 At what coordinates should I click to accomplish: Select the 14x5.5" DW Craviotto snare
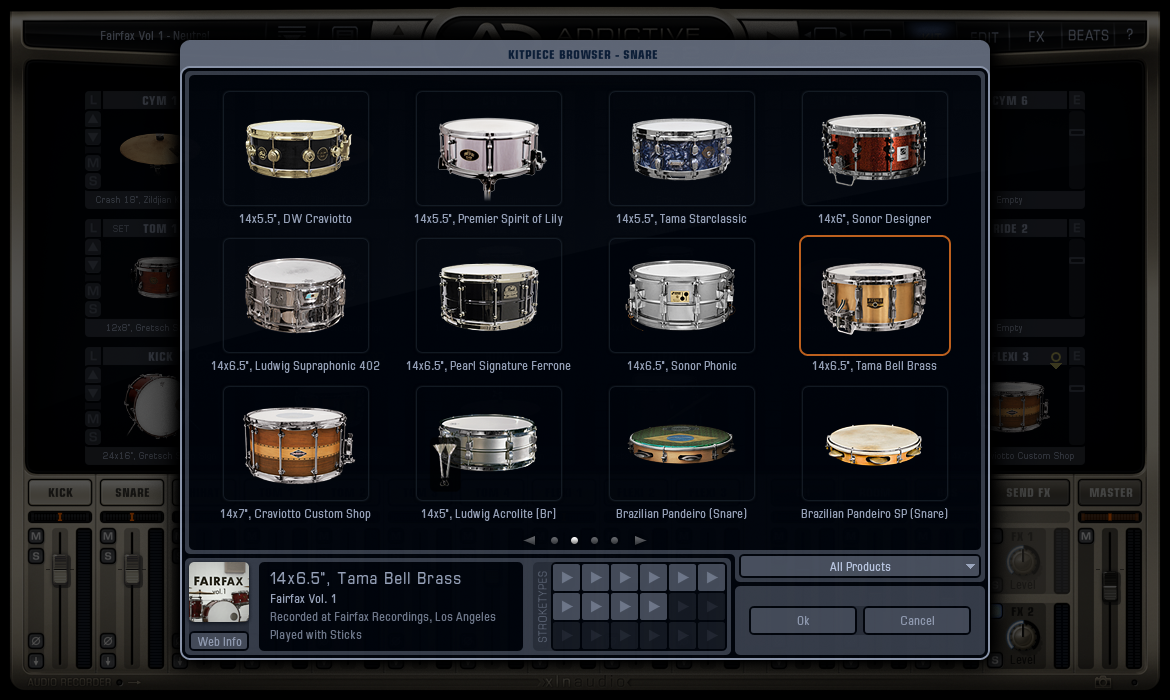coord(295,149)
